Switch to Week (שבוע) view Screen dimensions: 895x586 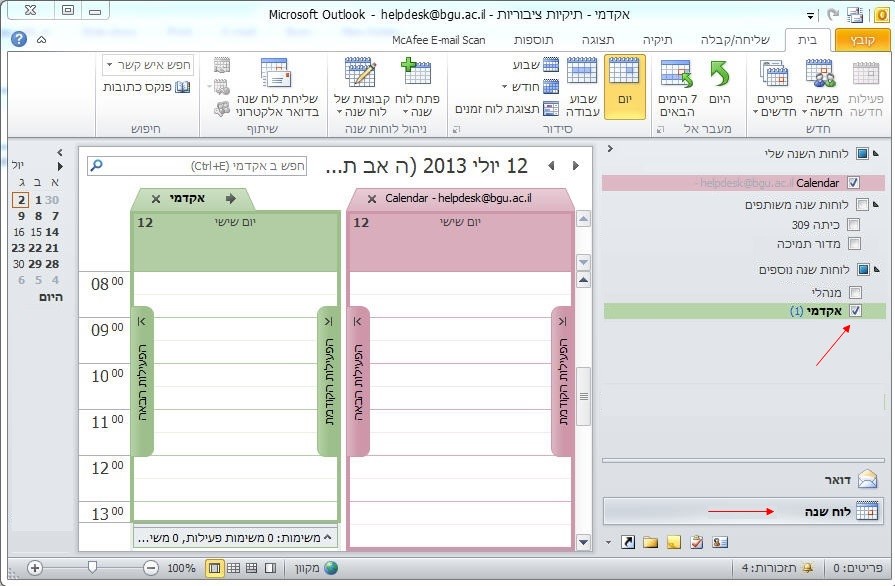click(536, 65)
